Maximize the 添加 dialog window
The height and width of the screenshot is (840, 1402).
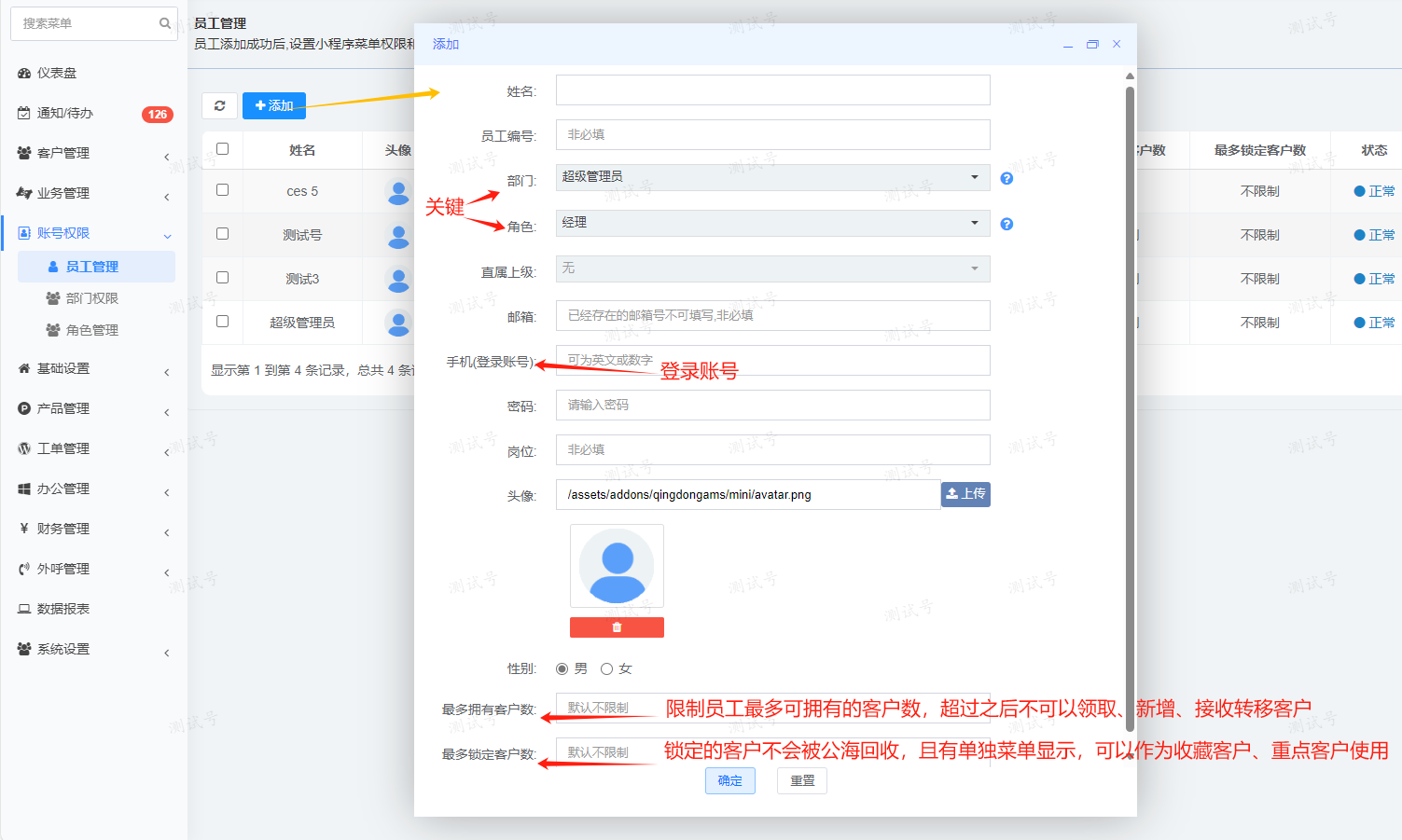pos(1092,44)
